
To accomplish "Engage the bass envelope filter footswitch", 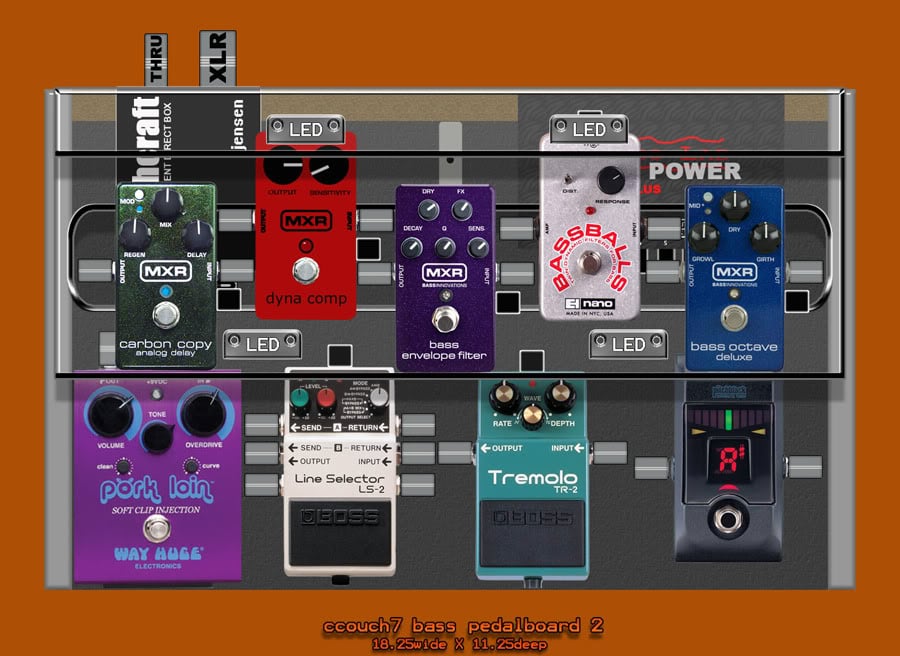I will [445, 319].
